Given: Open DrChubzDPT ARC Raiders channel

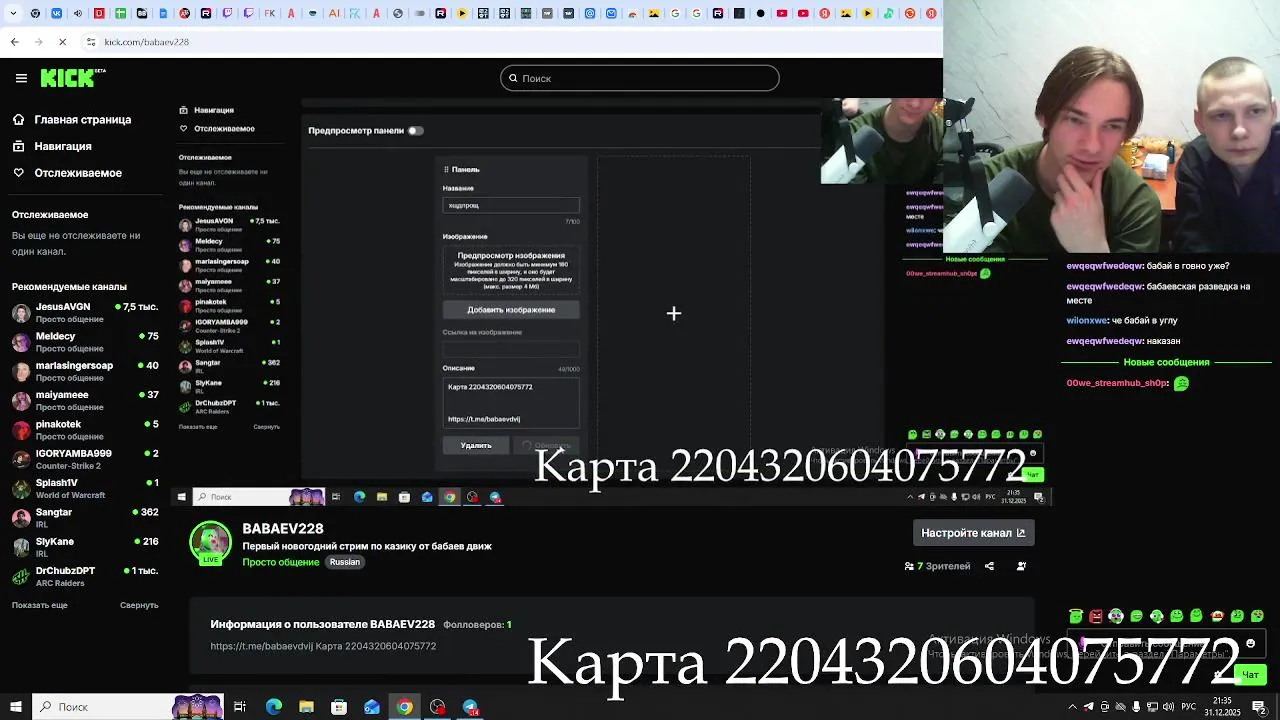Looking at the screenshot, I should [85, 576].
